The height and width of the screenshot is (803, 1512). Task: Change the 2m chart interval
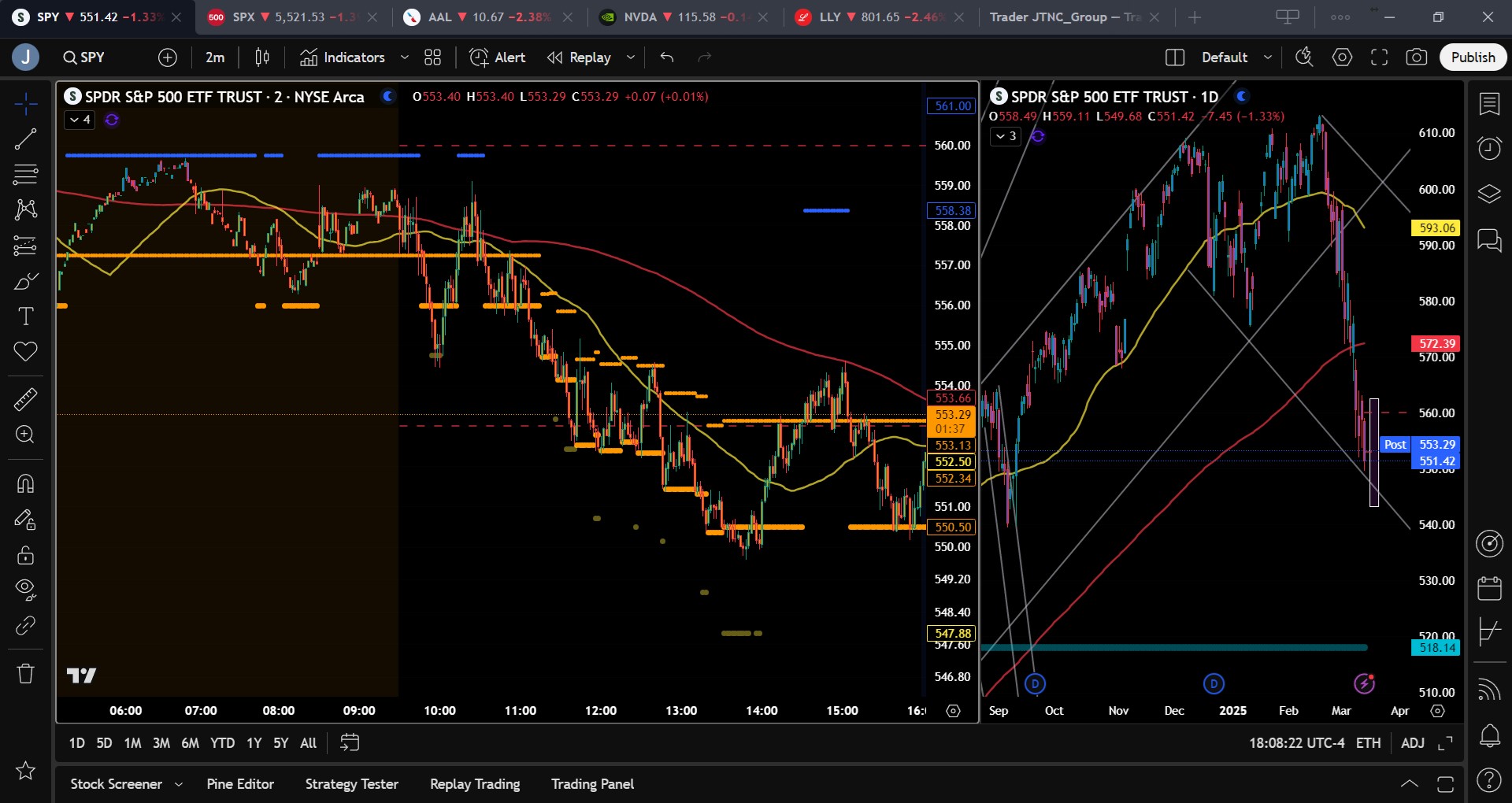(215, 57)
